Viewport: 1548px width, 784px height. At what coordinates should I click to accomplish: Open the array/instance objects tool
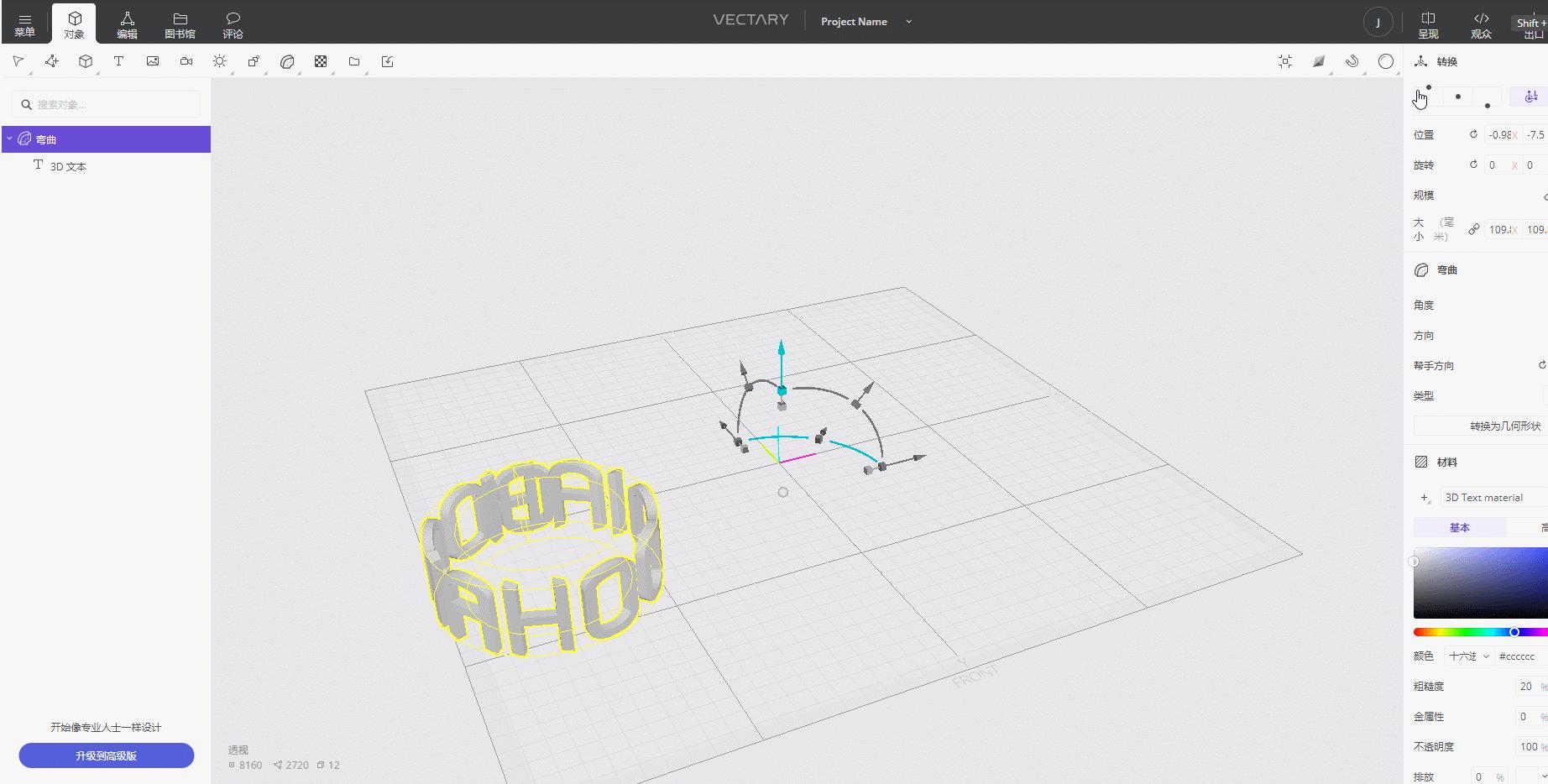pos(254,61)
